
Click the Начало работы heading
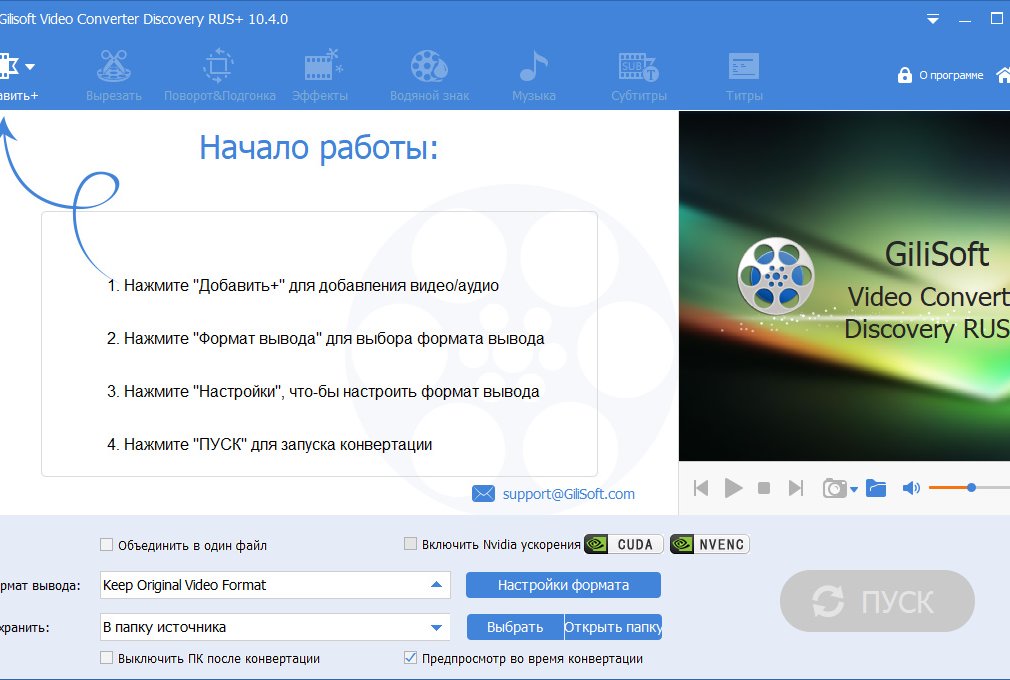coord(319,147)
